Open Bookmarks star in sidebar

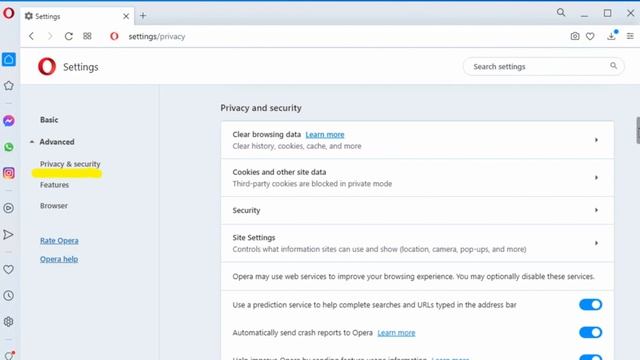[9, 86]
